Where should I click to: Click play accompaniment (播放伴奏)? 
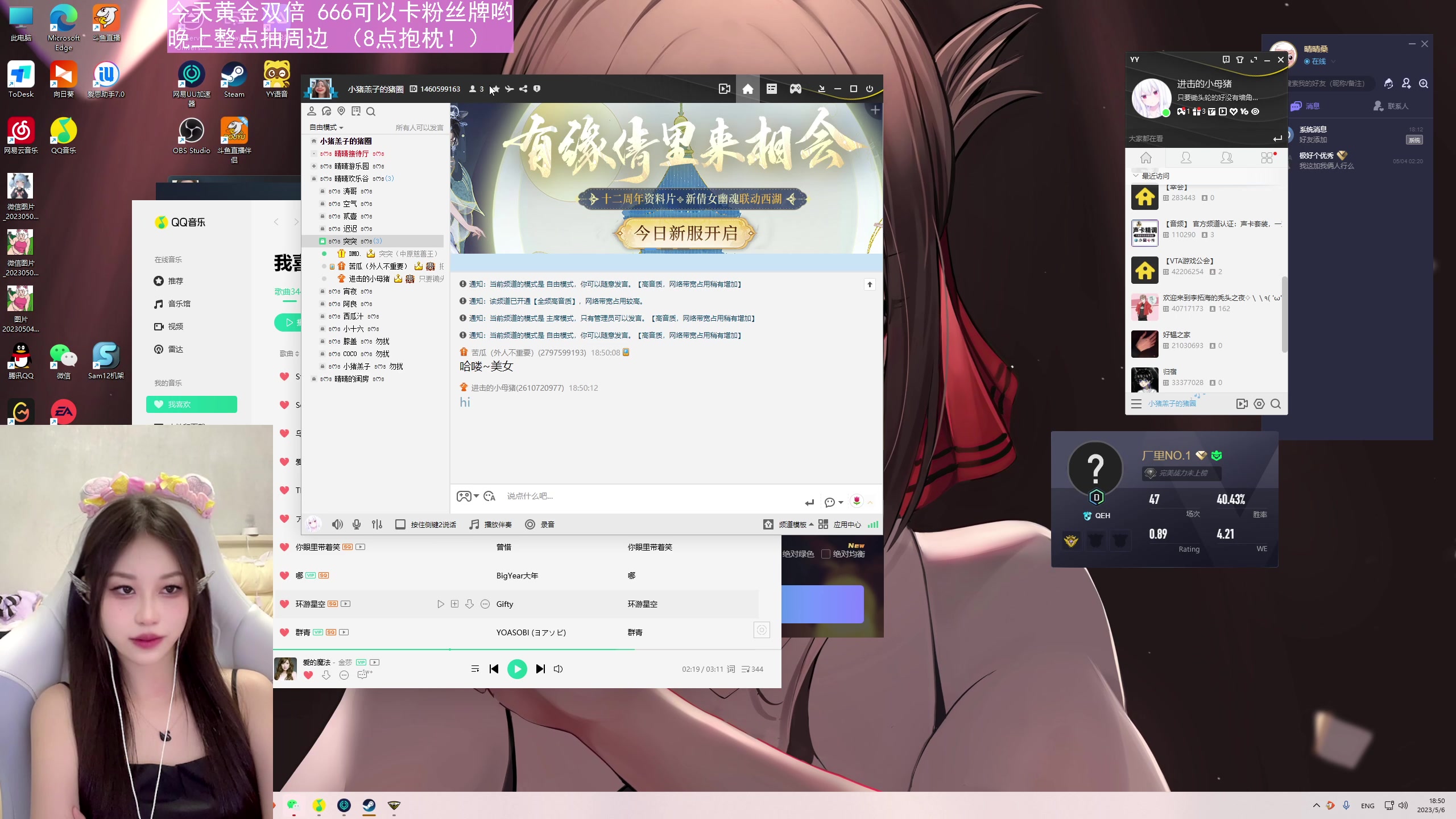pyautogui.click(x=490, y=524)
